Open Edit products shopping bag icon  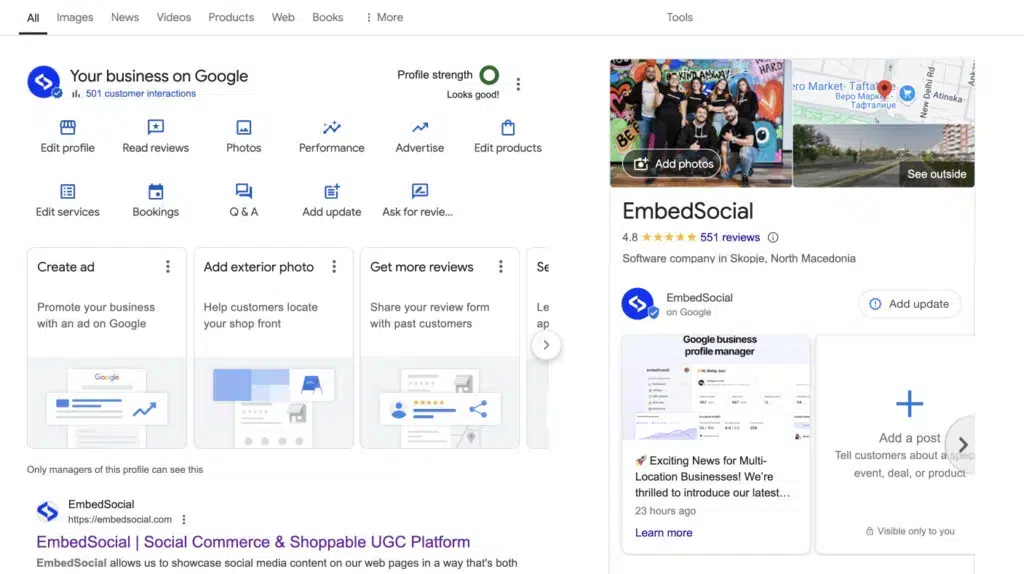(x=508, y=127)
